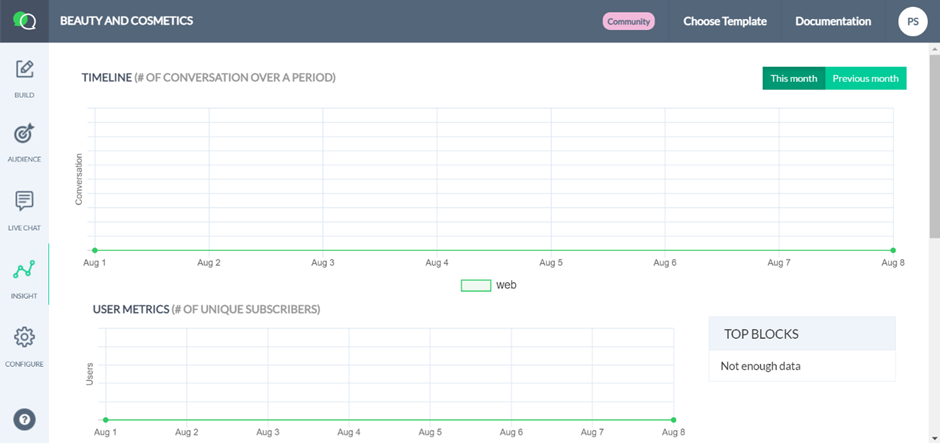This screenshot has width=940, height=443.
Task: Click the AUDIENCE sidebar label
Action: [25, 159]
